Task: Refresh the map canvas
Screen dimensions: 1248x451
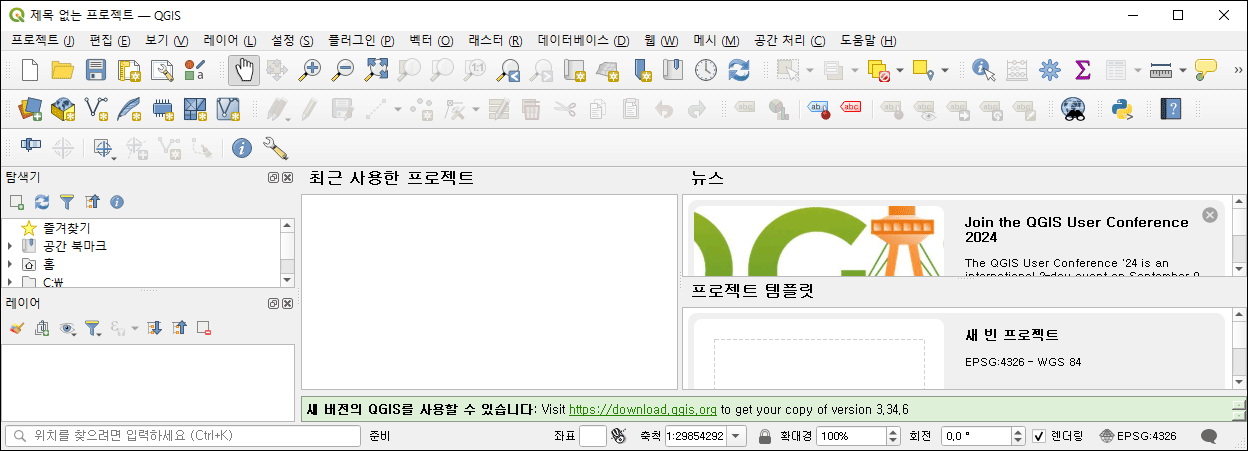Action: click(739, 70)
